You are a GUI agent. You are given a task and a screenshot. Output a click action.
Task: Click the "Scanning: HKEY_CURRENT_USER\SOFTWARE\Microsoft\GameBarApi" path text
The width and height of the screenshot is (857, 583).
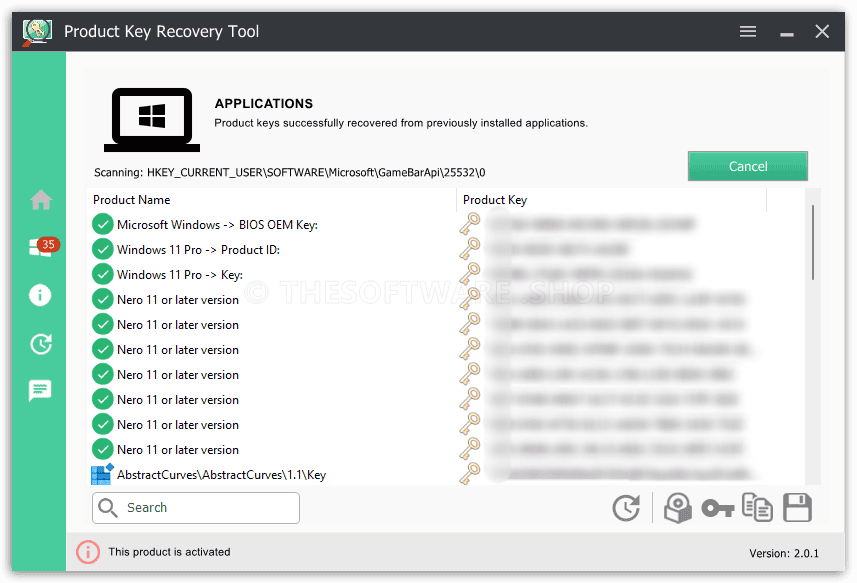point(290,173)
